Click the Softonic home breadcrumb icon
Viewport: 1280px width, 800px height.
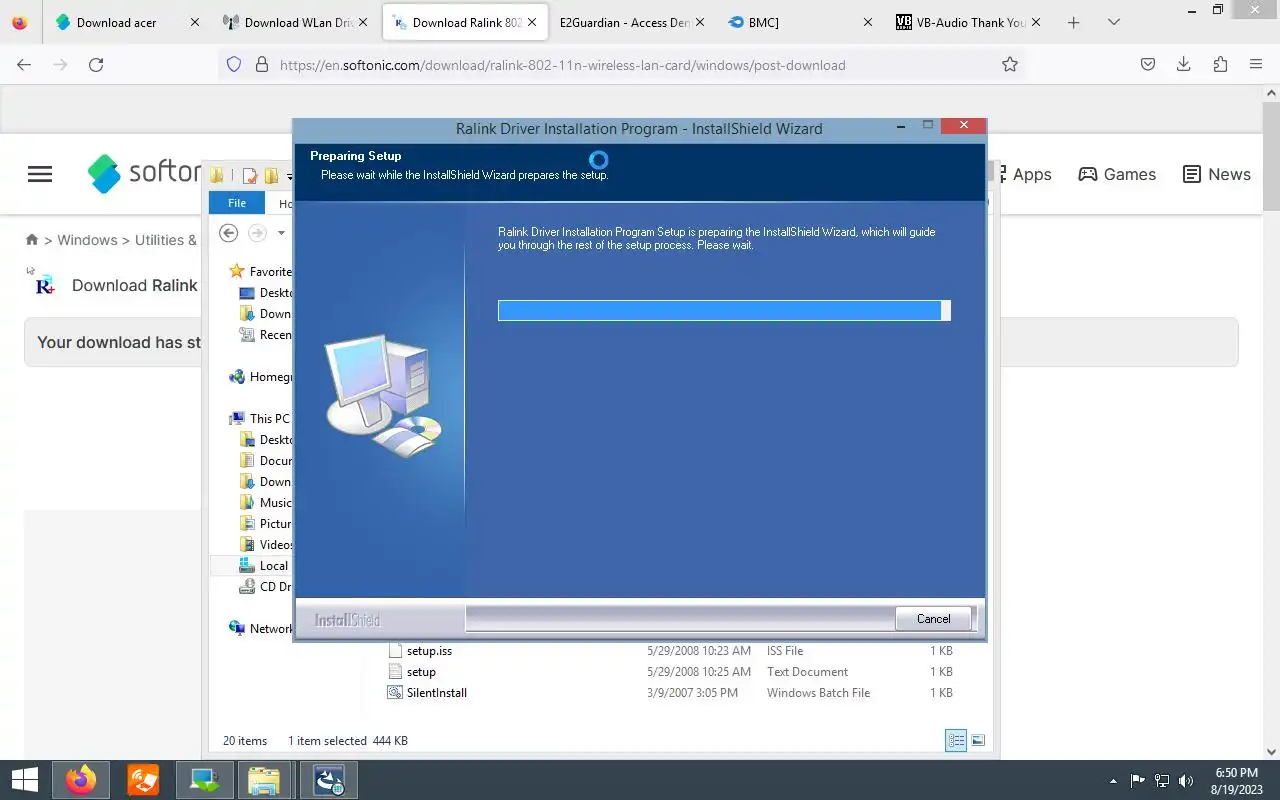point(32,240)
